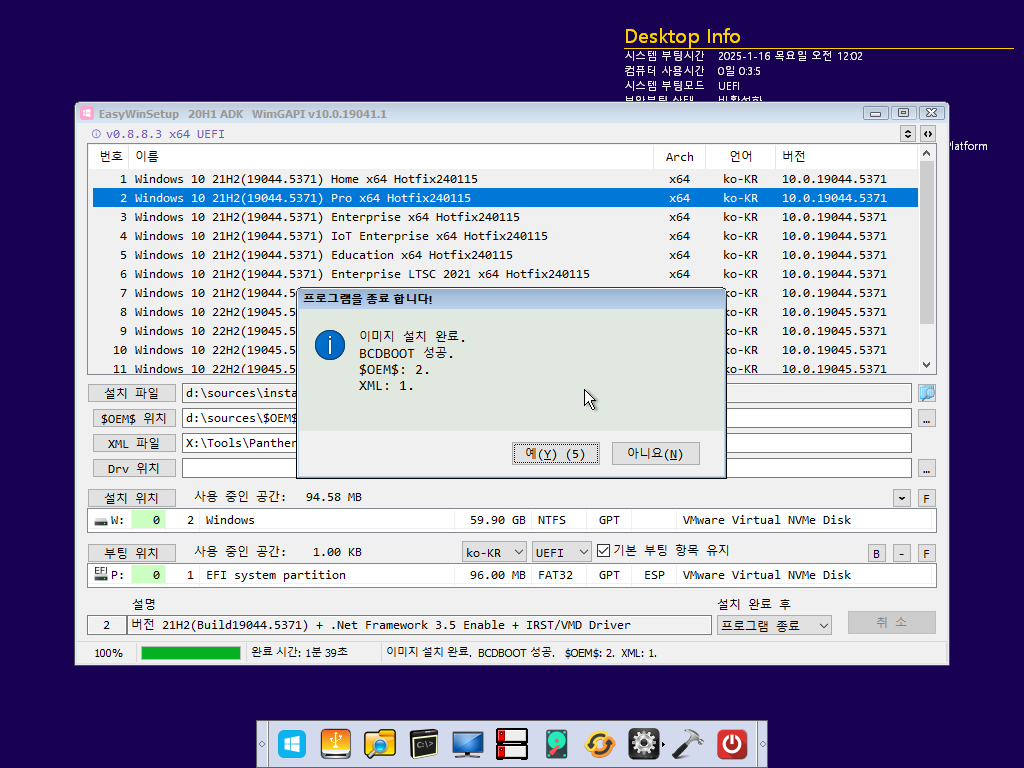This screenshot has height=768, width=1024.
Task: Select the Windows 10 21H2 Pro x64 row
Action: click(505, 198)
